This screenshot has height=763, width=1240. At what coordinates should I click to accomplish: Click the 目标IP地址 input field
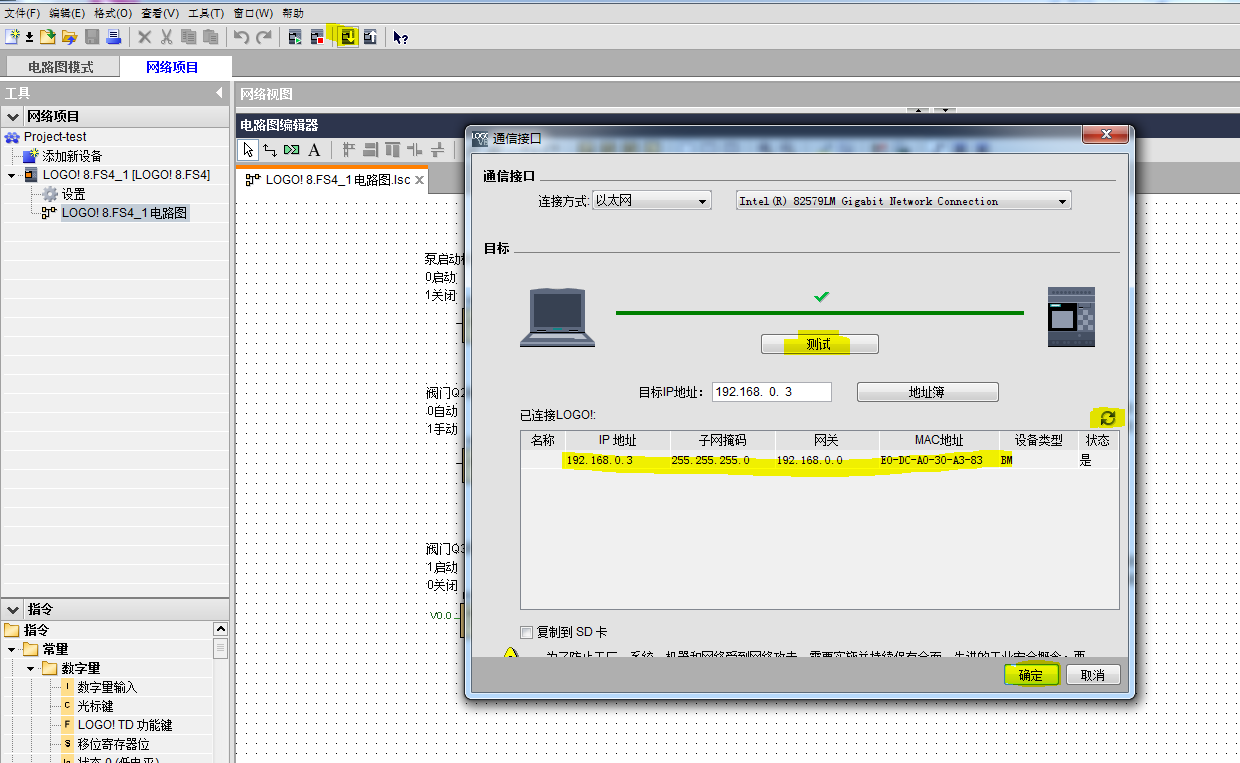click(x=771, y=392)
